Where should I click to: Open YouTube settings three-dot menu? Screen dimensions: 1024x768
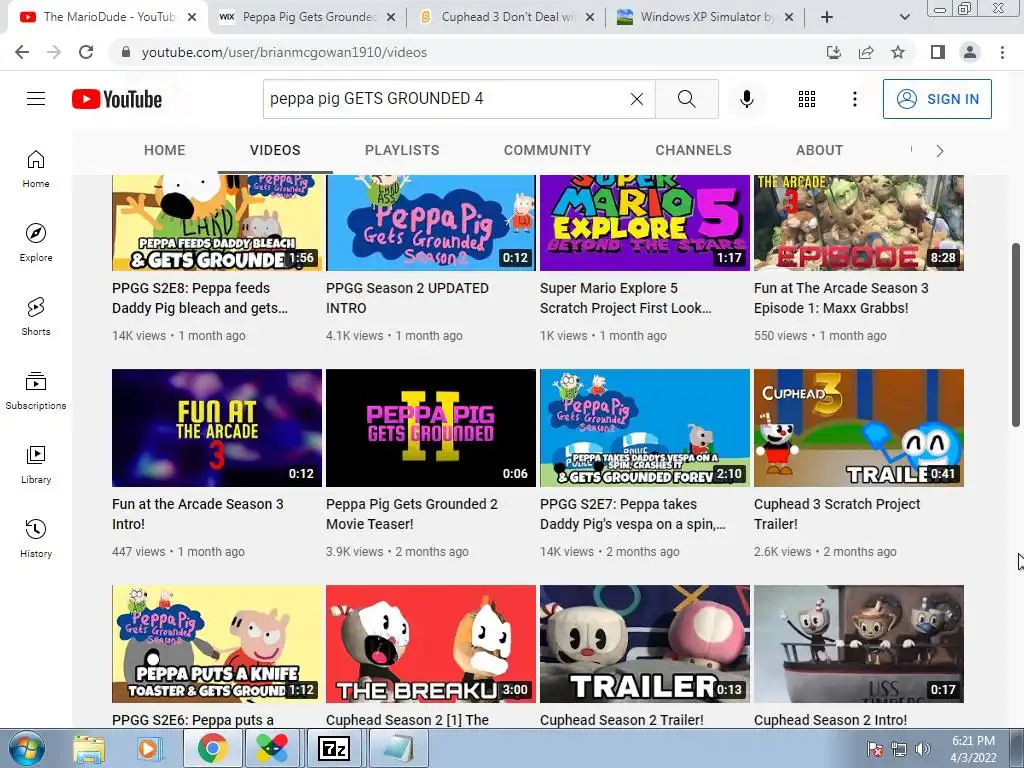coord(854,99)
